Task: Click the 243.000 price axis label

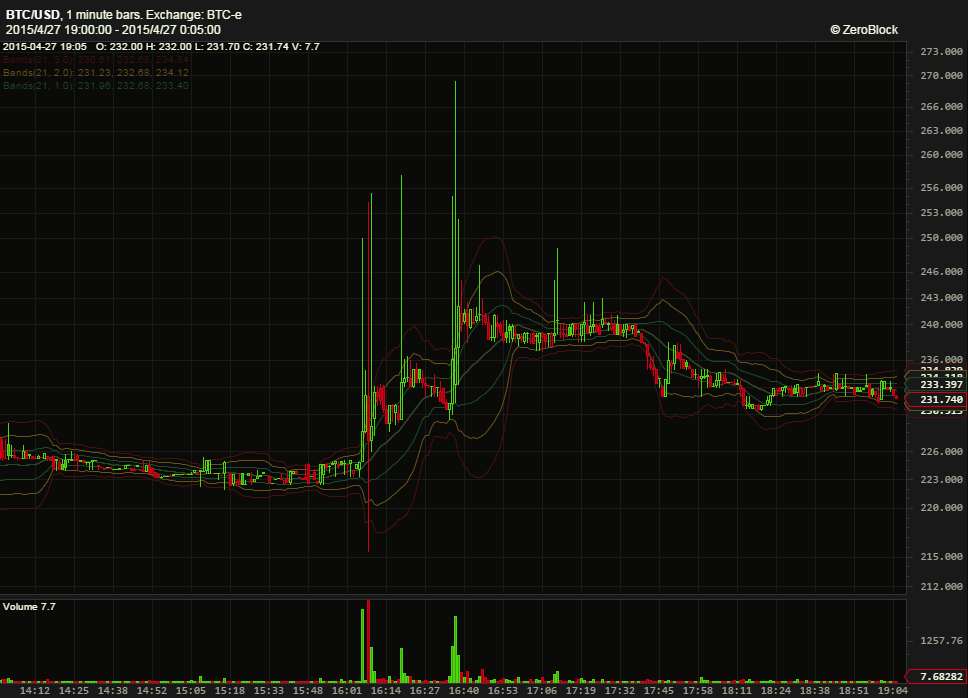Action: pyautogui.click(x=941, y=297)
